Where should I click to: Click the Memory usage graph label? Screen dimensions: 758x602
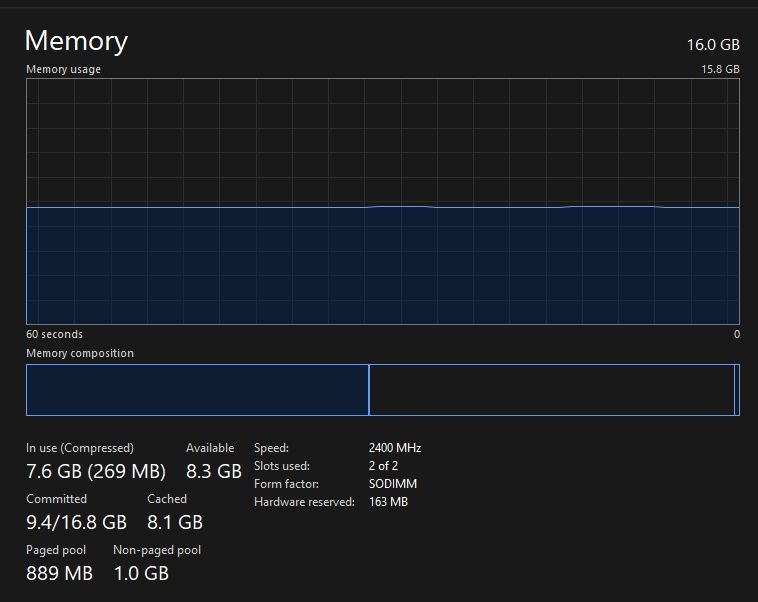pyautogui.click(x=63, y=69)
